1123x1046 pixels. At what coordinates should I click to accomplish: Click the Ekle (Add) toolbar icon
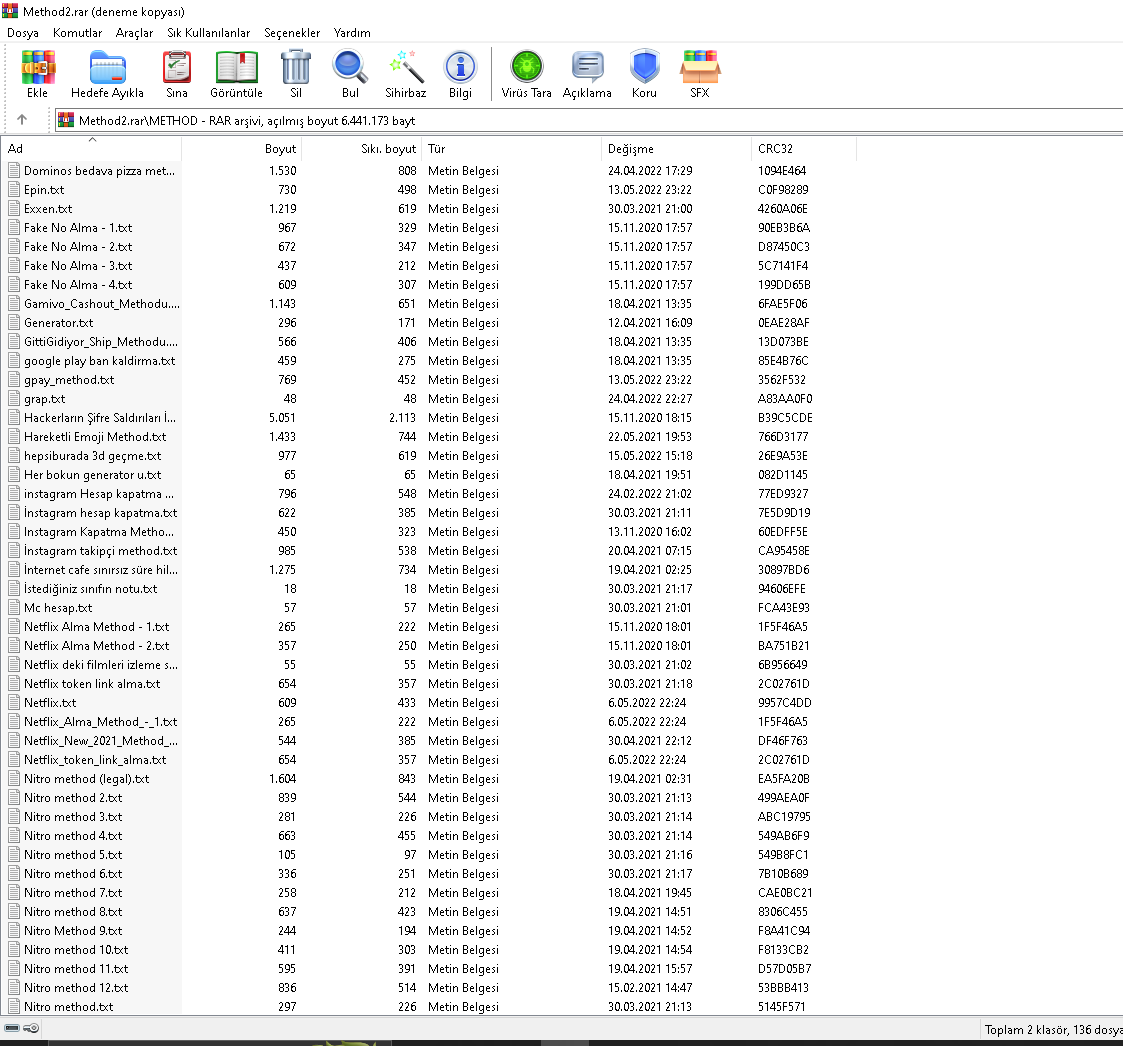click(x=37, y=68)
